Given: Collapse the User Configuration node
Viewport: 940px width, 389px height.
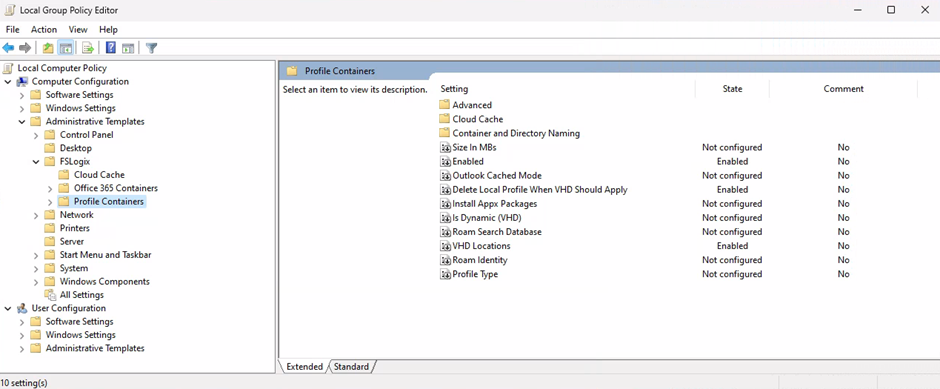Looking at the screenshot, I should 8,308.
